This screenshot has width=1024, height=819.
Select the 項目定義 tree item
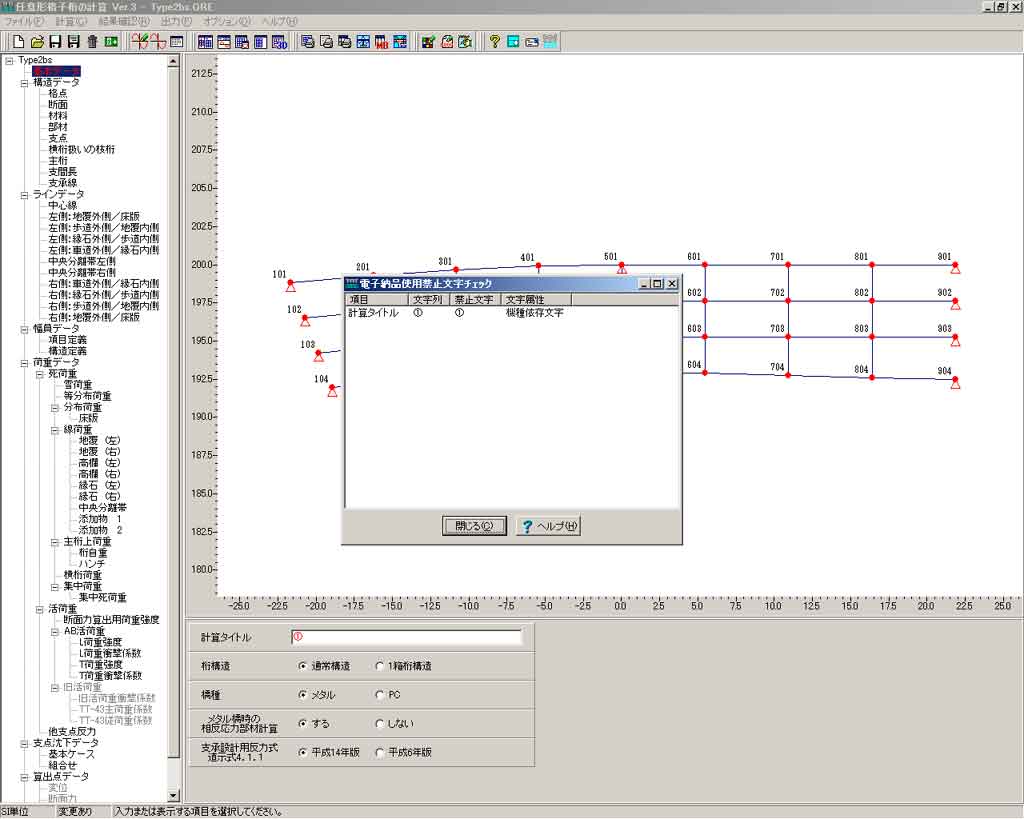click(67, 340)
